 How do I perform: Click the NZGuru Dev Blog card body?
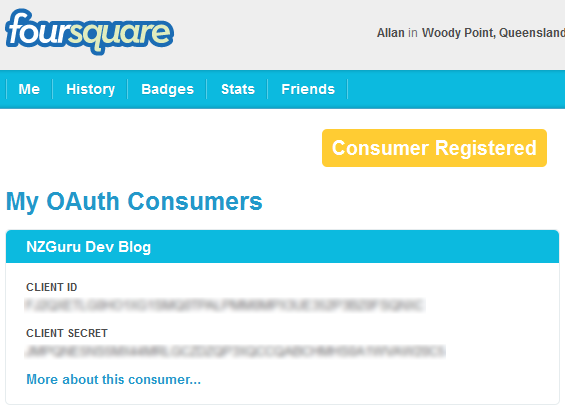[282, 333]
